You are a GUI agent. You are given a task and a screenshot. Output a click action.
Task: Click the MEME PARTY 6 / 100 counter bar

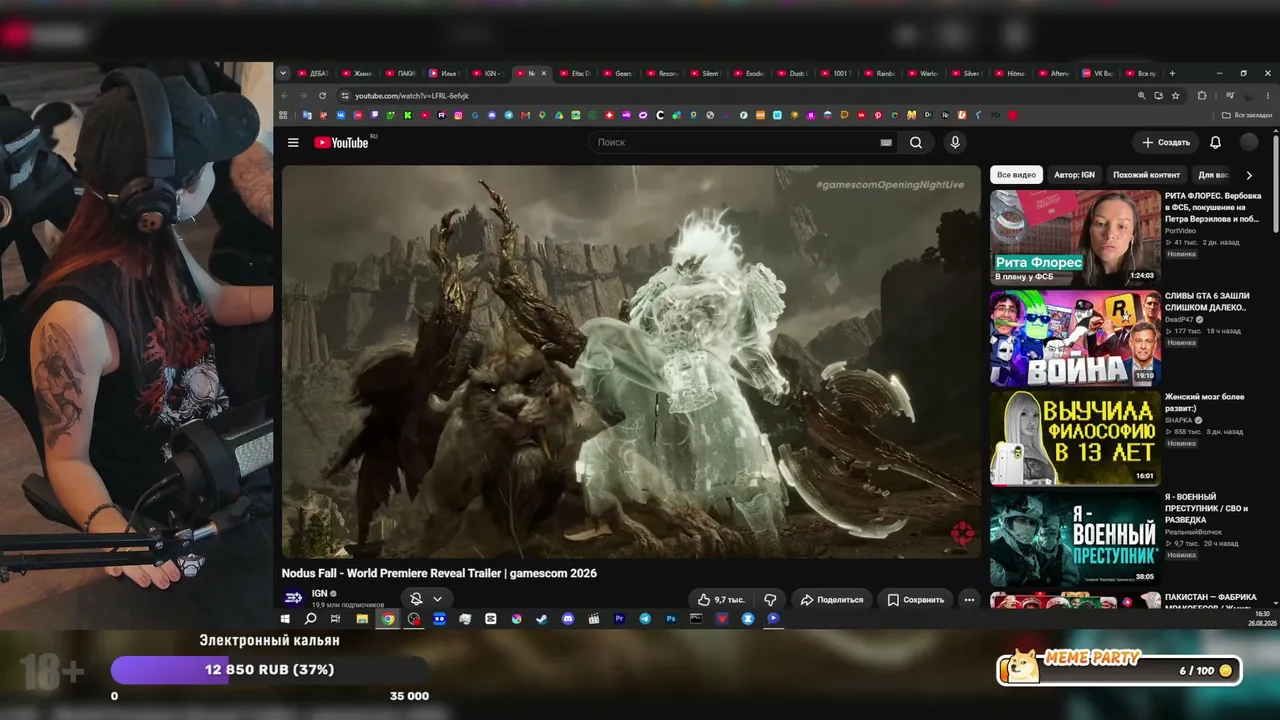[1120, 670]
